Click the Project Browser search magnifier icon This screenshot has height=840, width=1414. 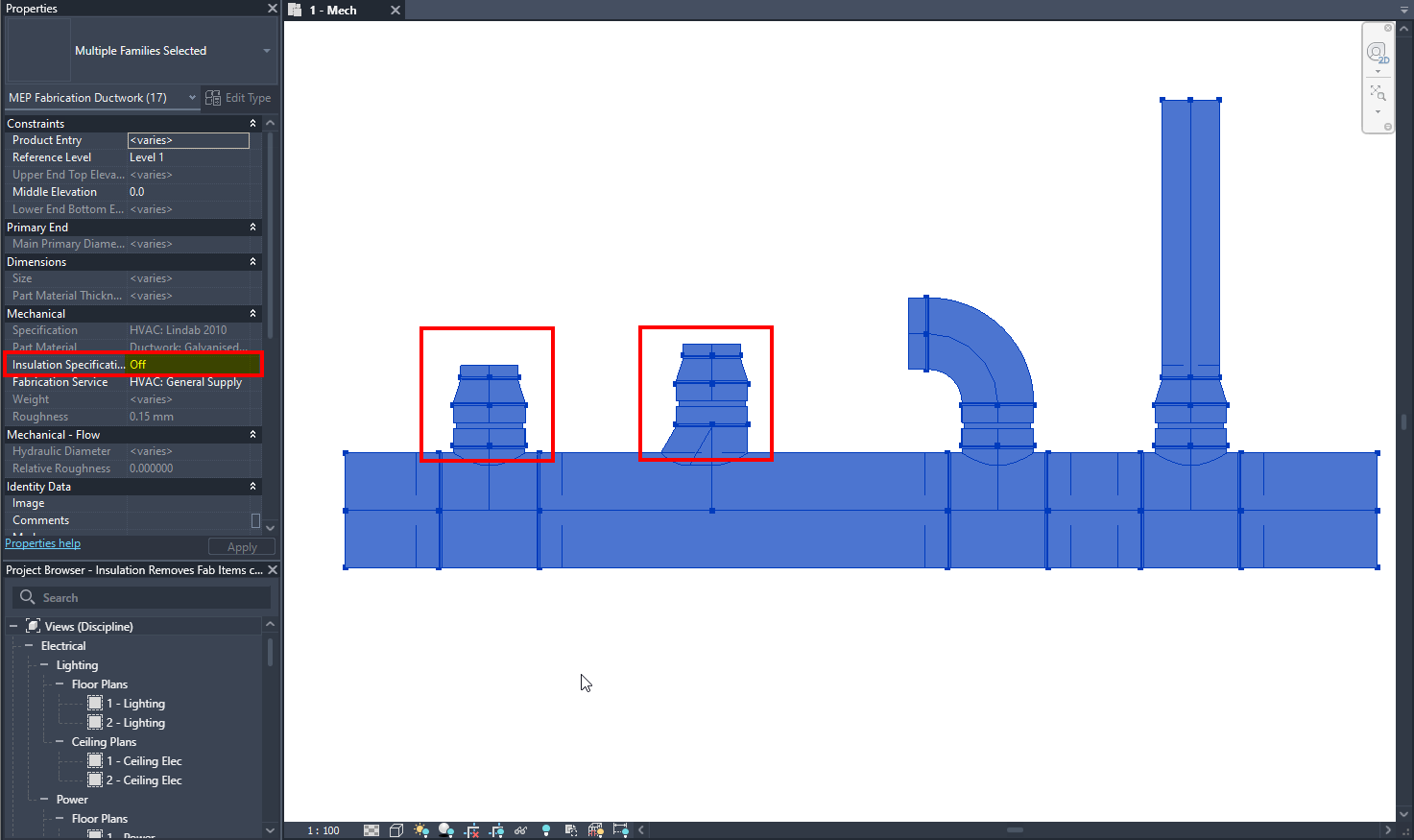28,597
